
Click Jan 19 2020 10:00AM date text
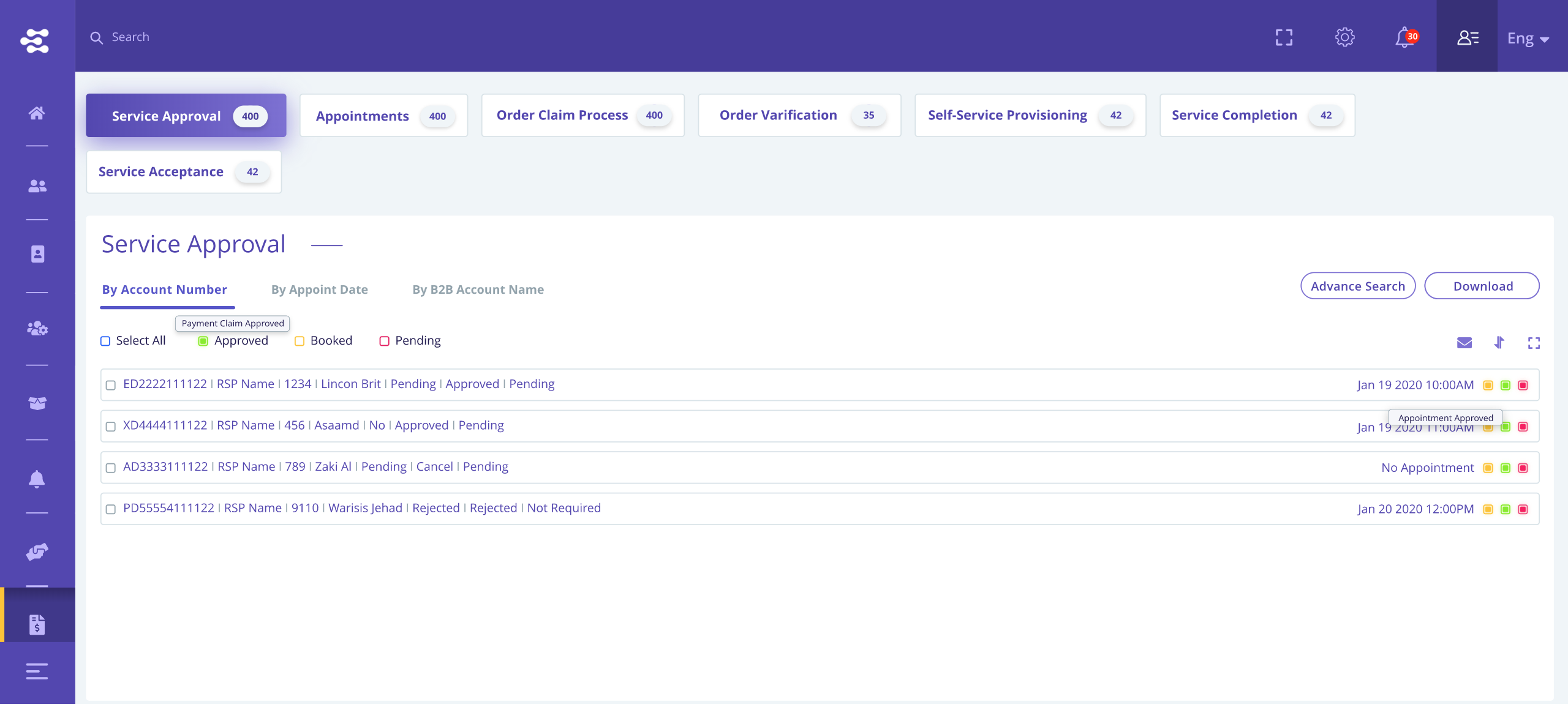(x=1415, y=385)
